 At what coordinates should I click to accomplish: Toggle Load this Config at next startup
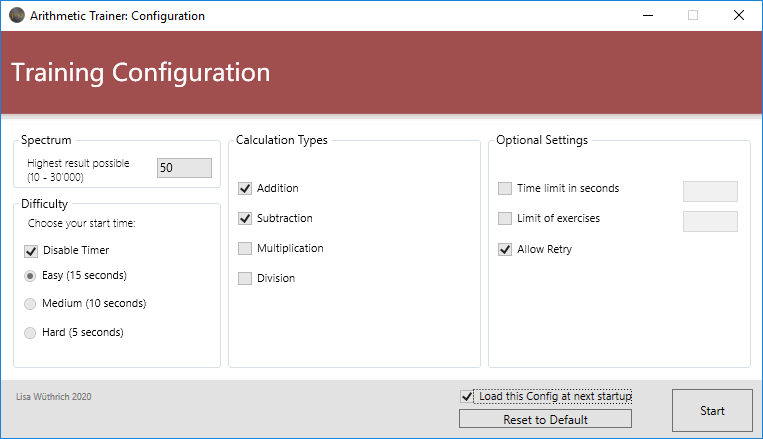[x=467, y=396]
